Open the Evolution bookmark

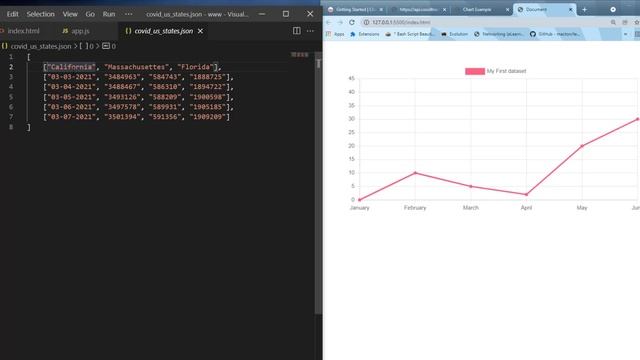(x=454, y=34)
